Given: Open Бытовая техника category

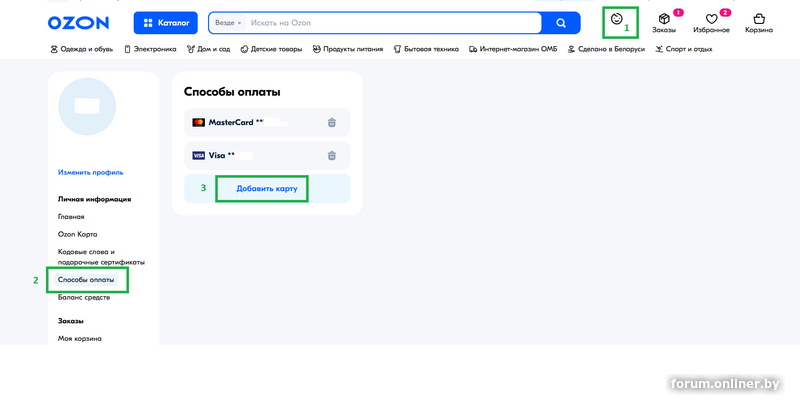Looking at the screenshot, I should (x=426, y=49).
